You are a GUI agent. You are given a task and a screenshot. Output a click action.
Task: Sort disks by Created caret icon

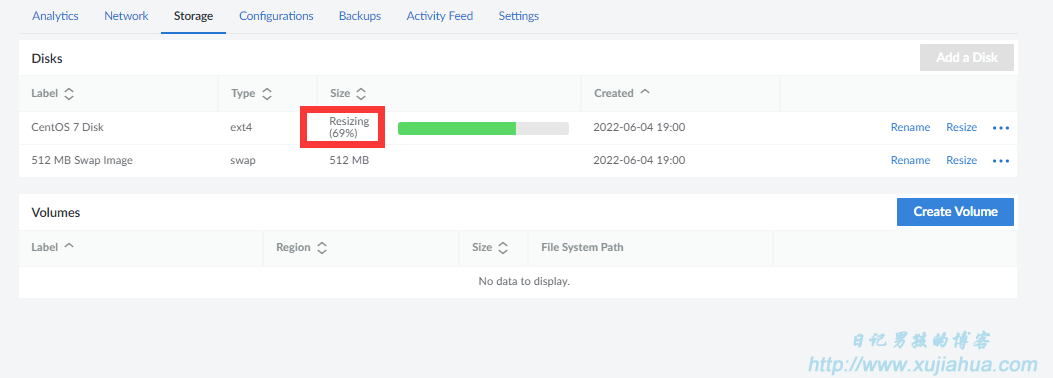[x=645, y=92]
